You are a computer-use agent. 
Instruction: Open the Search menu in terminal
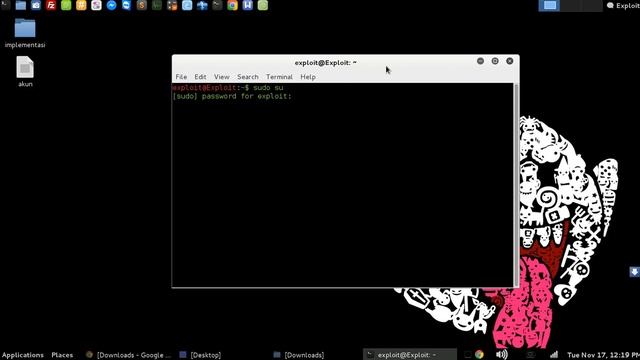click(x=248, y=77)
